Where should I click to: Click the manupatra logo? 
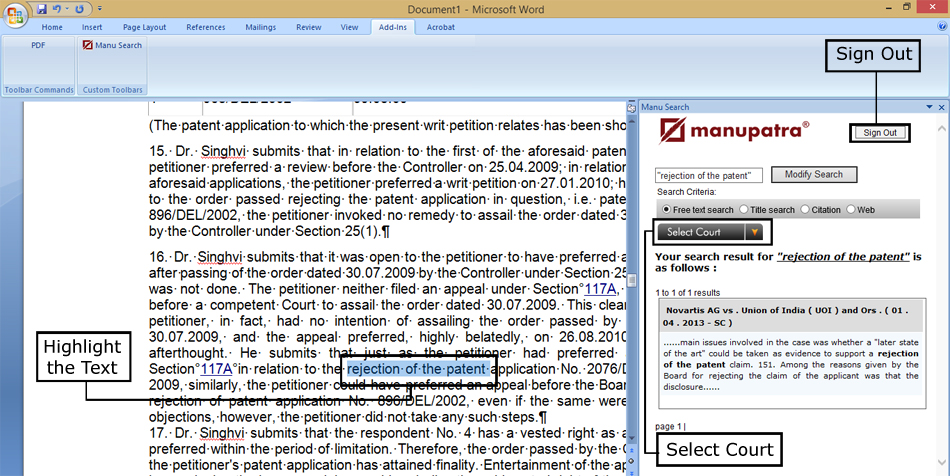point(734,130)
